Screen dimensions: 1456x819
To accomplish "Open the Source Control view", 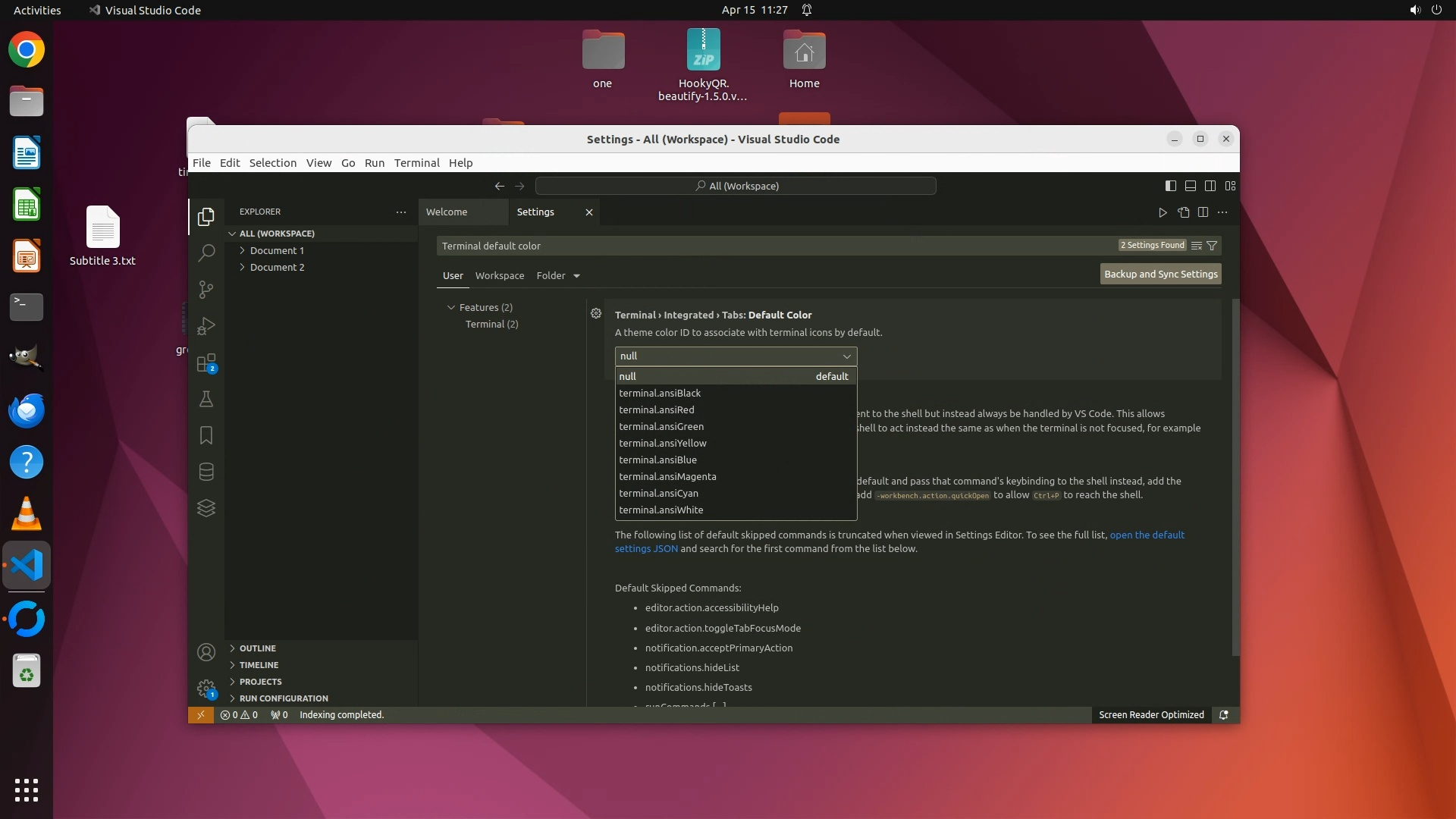I will (x=206, y=289).
